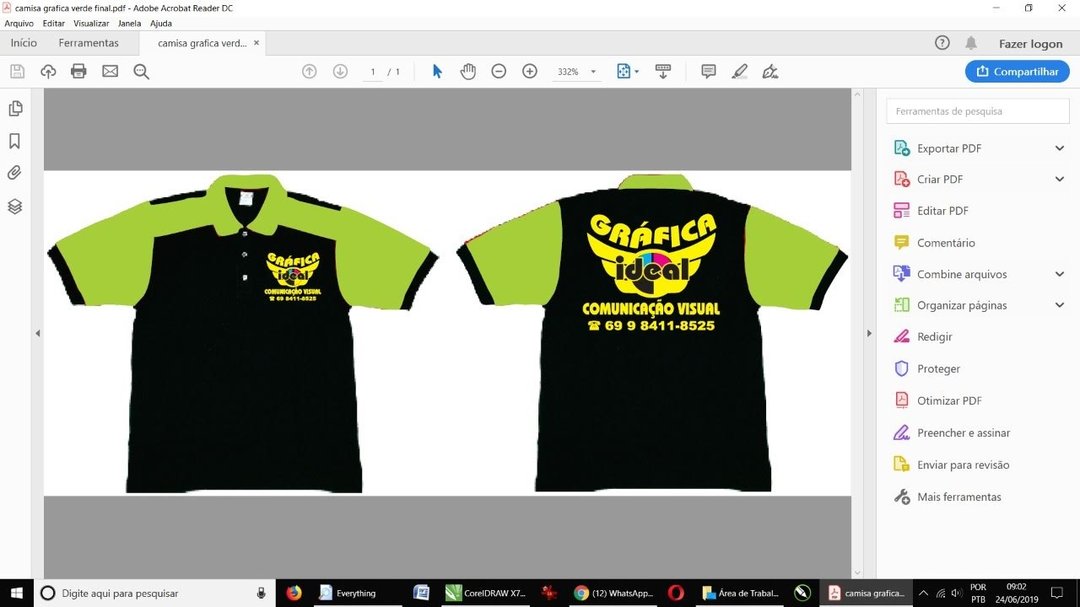
Task: Click the Zoom out minus icon
Action: click(499, 71)
